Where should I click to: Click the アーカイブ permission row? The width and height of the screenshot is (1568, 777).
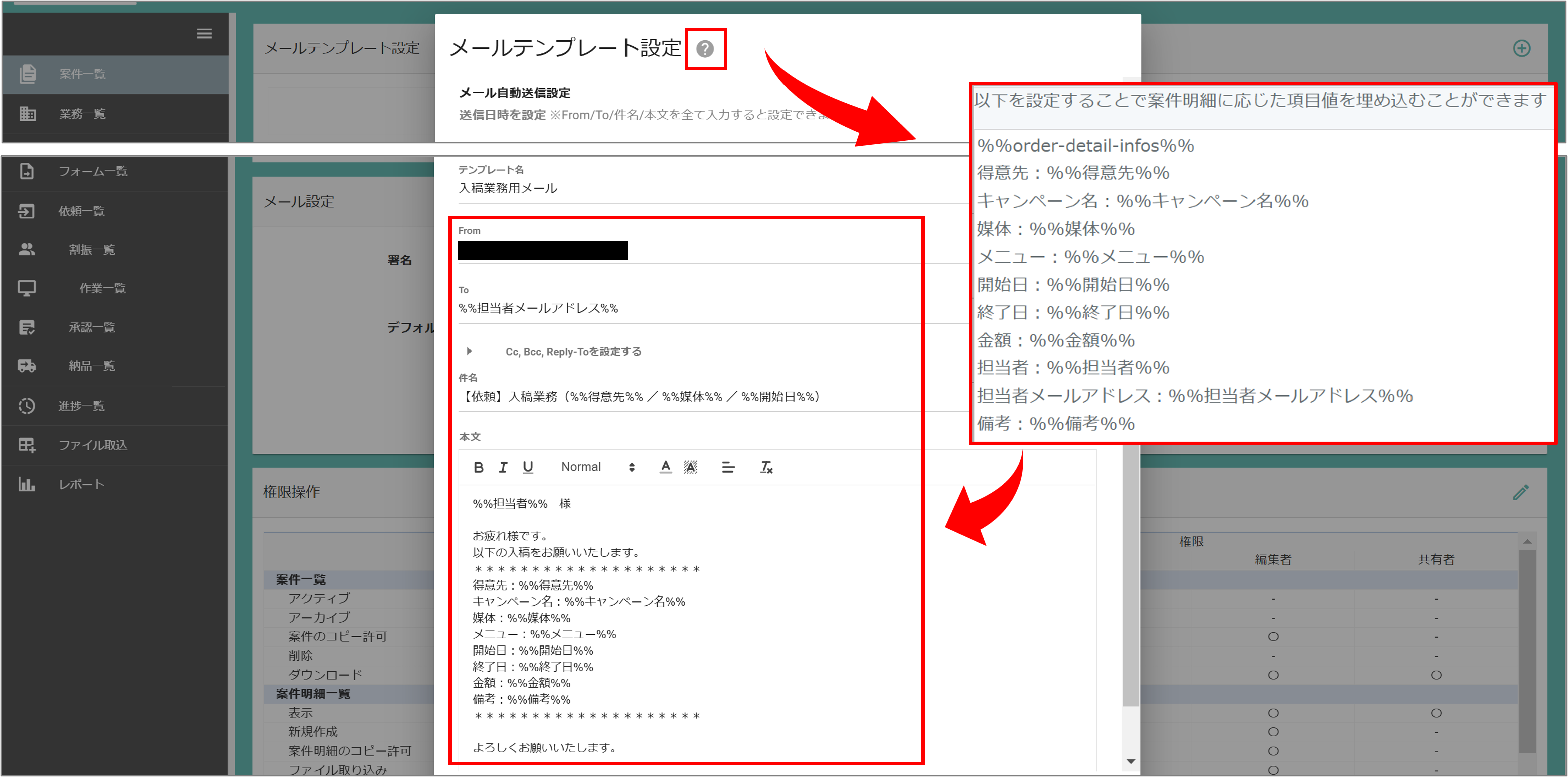(x=319, y=617)
